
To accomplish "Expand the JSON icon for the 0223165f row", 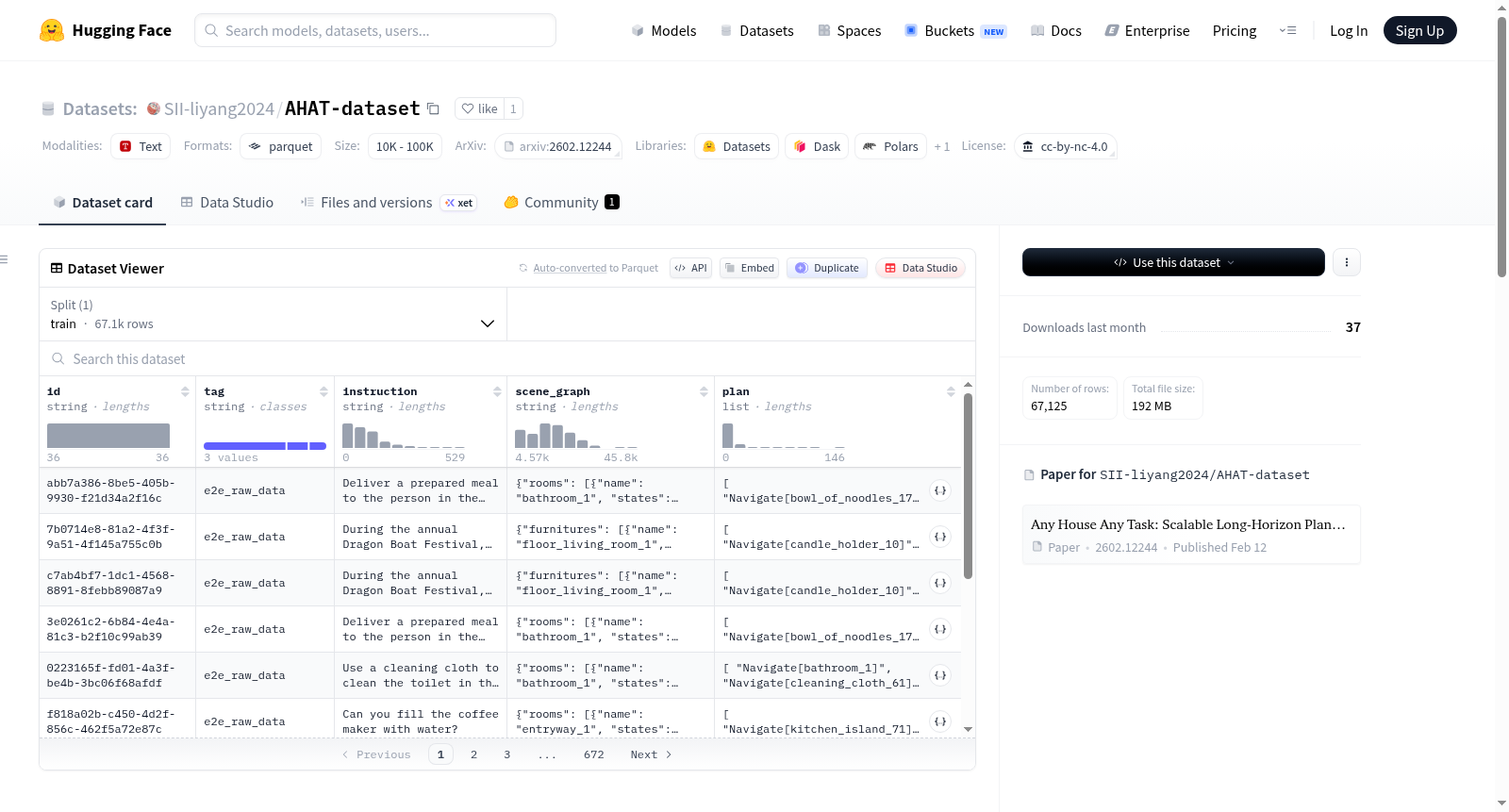I will tap(940, 675).
